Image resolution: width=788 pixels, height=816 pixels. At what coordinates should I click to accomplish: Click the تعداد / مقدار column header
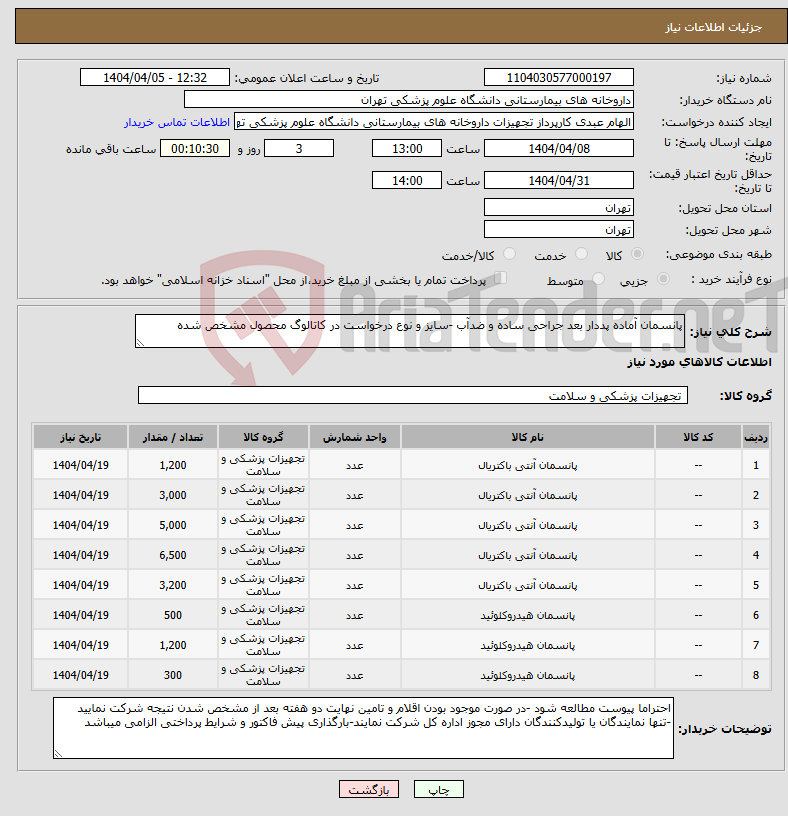173,437
